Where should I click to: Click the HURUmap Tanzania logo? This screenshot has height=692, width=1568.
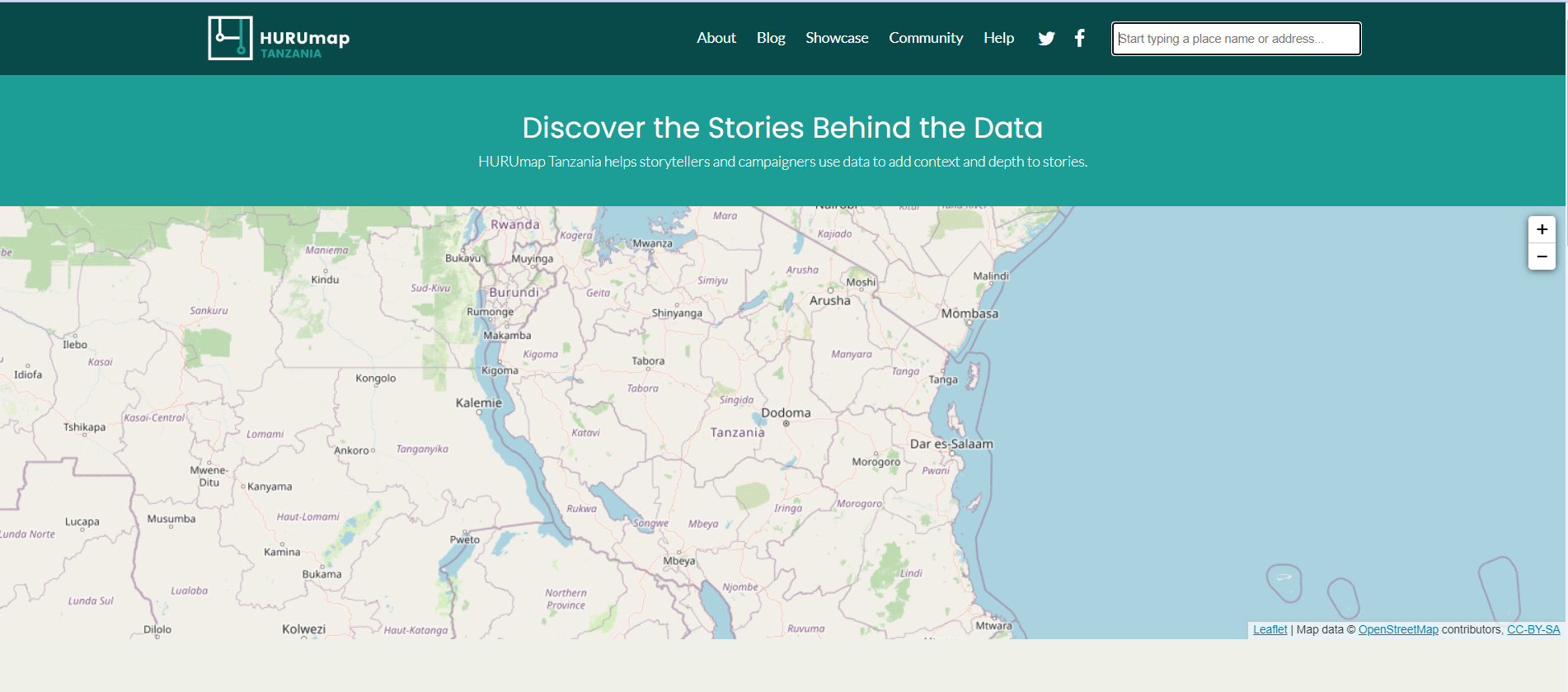279,38
